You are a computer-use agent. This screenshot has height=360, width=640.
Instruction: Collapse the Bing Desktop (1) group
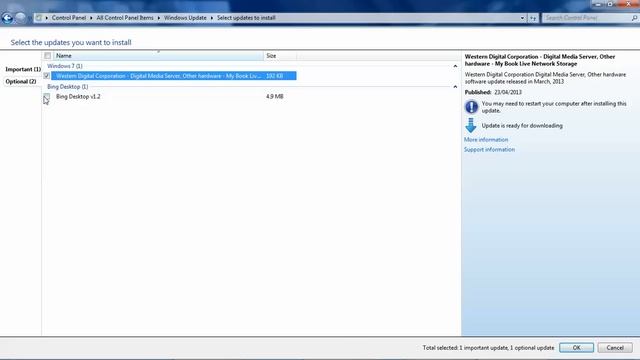455,87
